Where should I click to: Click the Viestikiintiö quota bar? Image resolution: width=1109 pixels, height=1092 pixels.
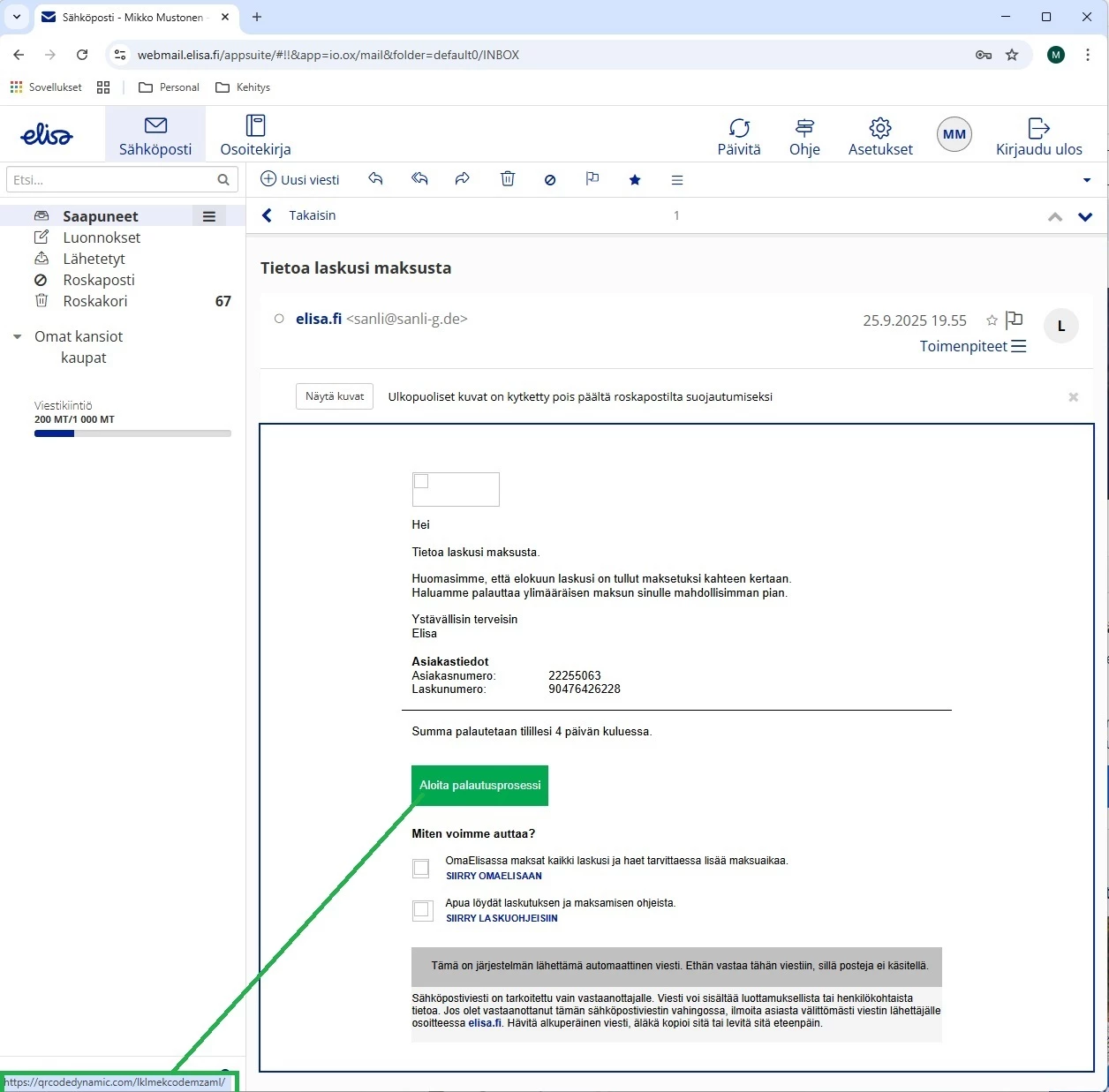point(132,433)
